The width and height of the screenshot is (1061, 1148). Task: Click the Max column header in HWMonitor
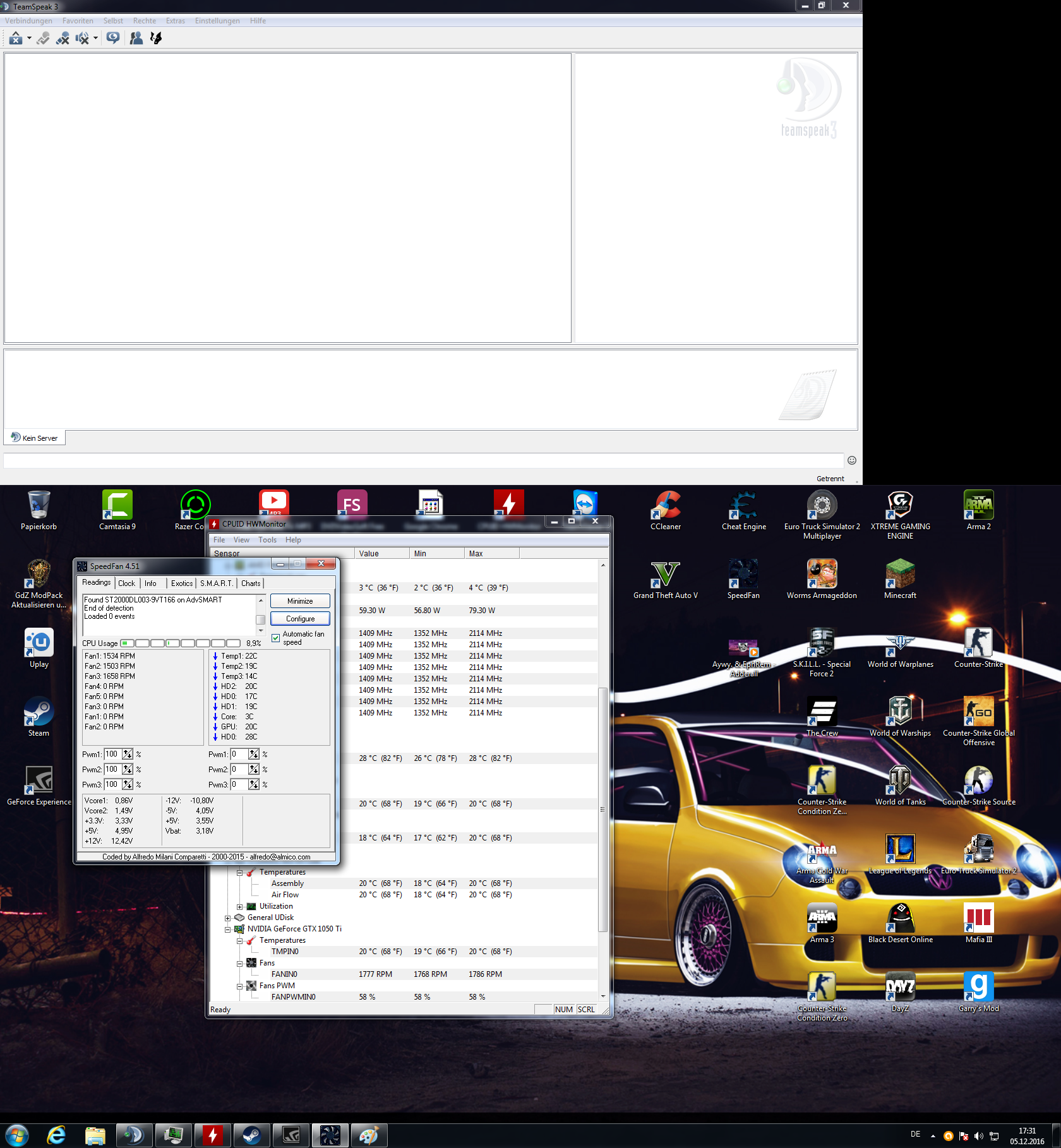click(491, 554)
